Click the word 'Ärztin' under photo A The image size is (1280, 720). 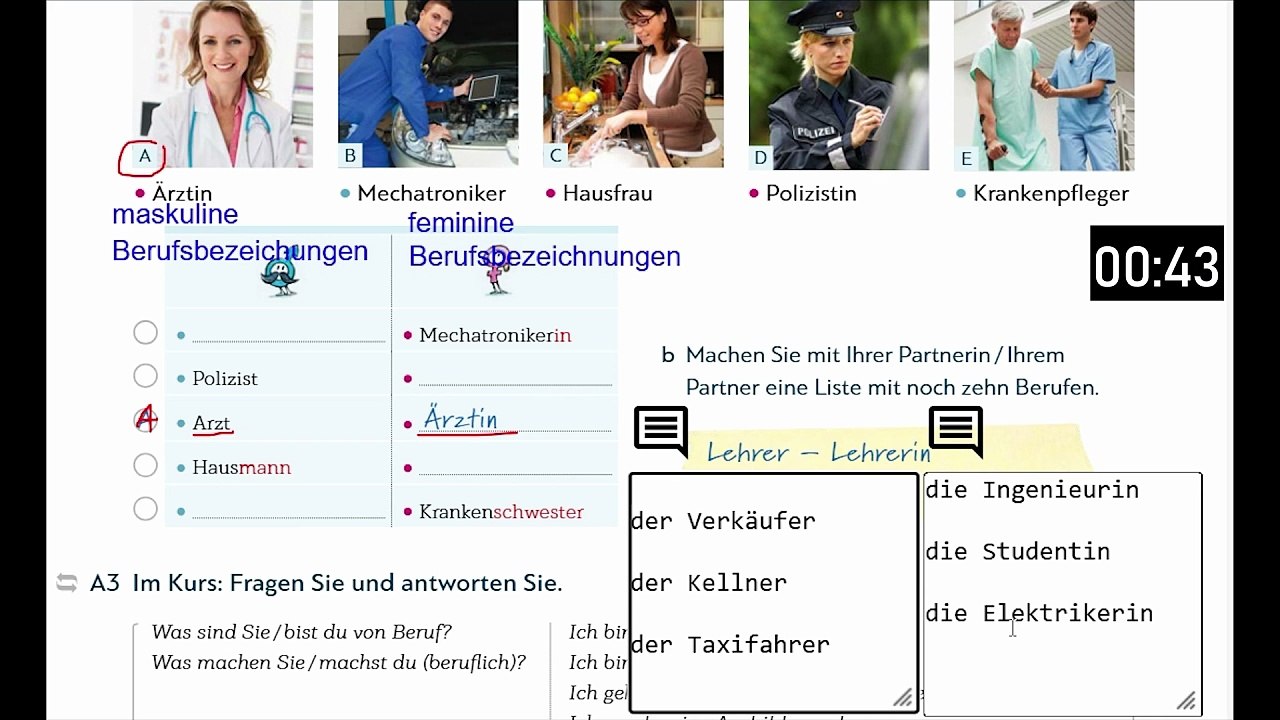182,194
